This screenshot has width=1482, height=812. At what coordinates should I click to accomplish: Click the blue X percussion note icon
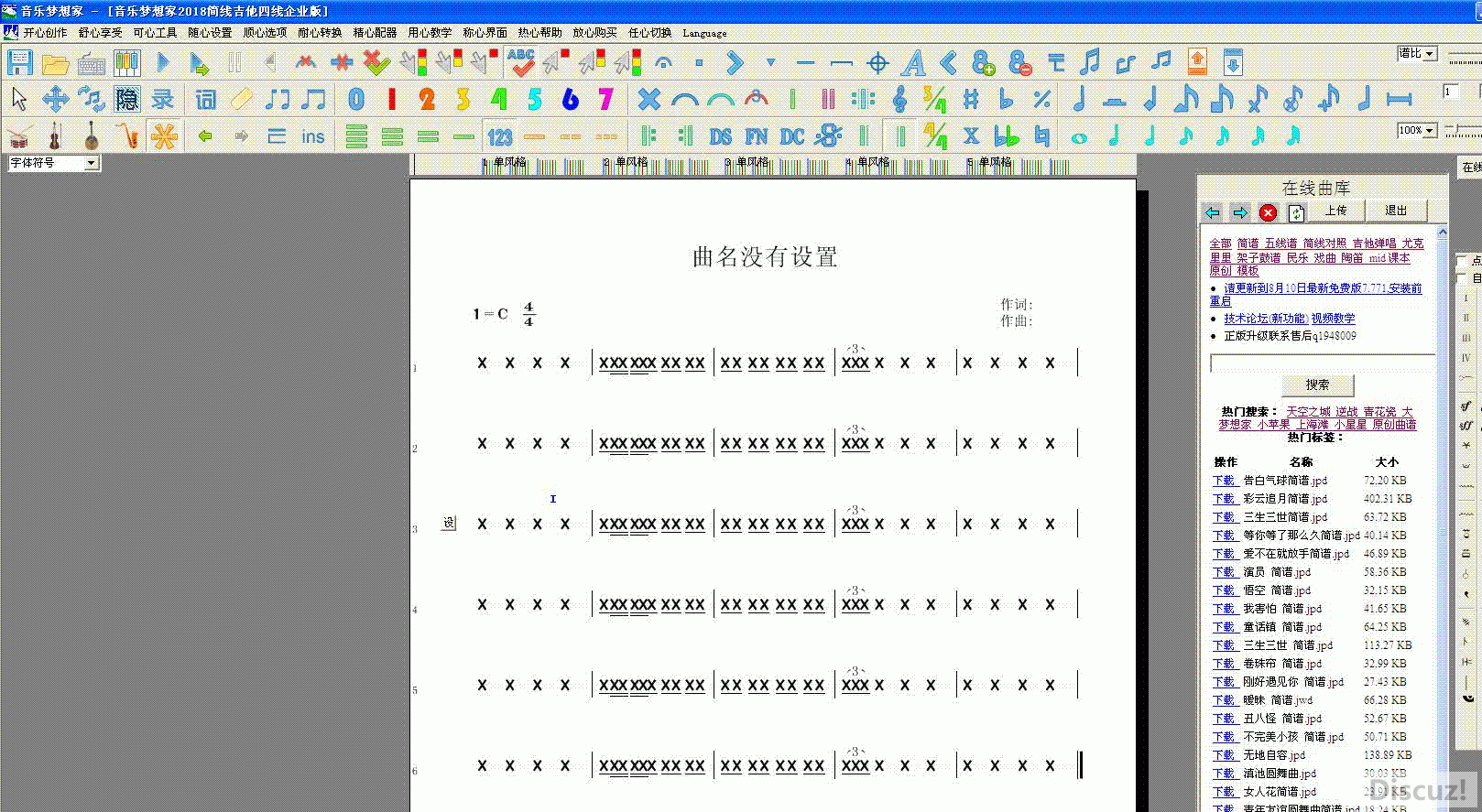pos(648,99)
